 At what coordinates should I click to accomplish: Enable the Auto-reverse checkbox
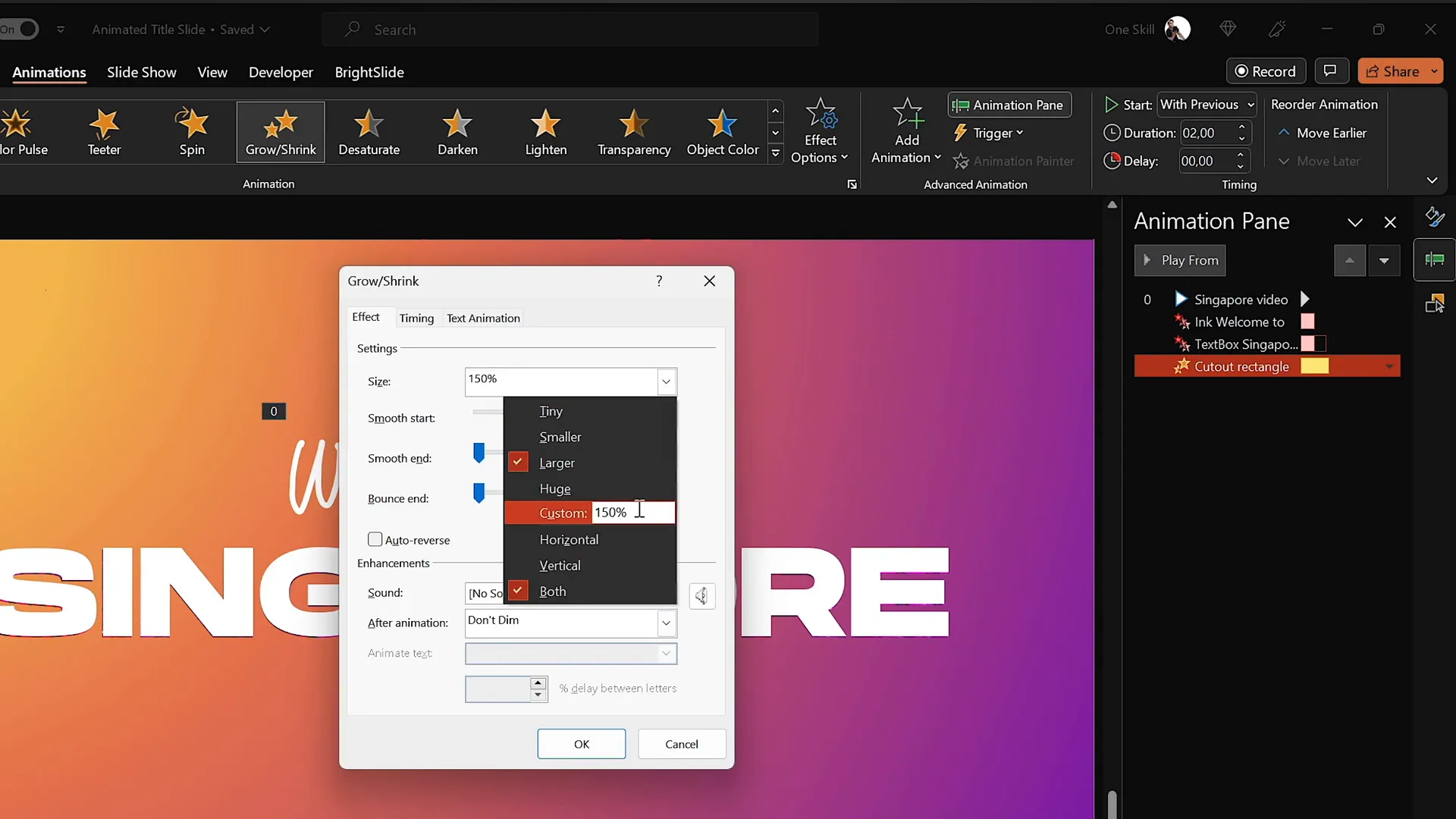click(375, 539)
